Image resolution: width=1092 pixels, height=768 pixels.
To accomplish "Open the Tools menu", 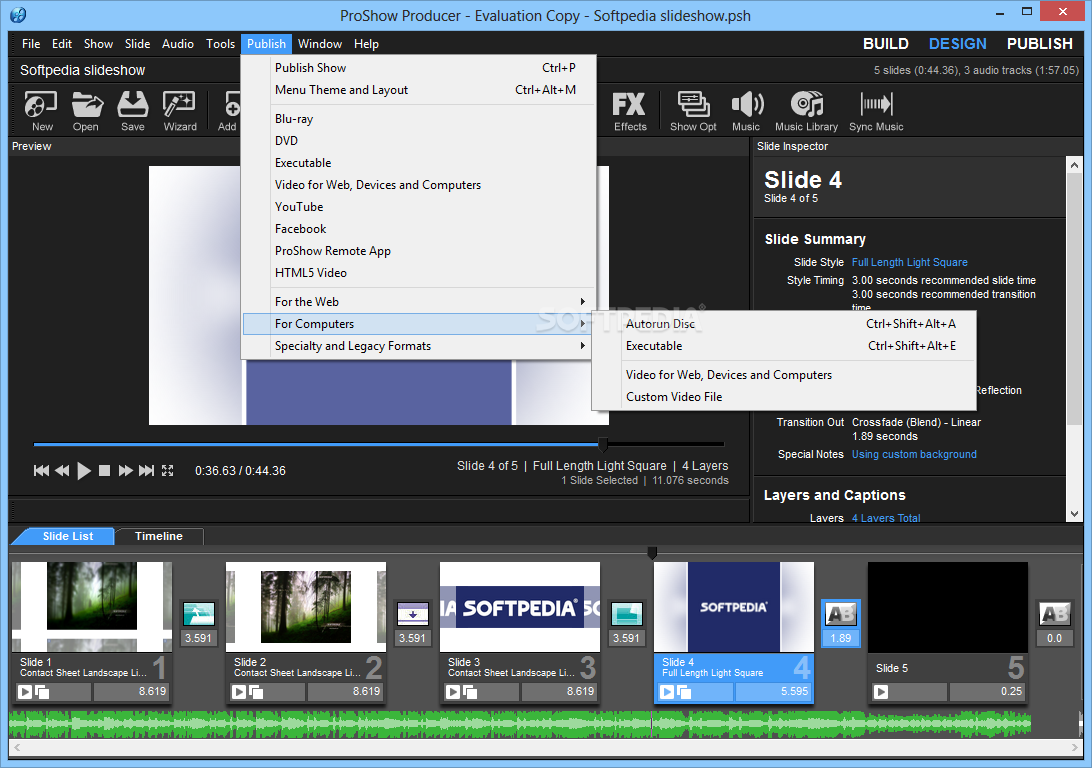I will [x=220, y=44].
